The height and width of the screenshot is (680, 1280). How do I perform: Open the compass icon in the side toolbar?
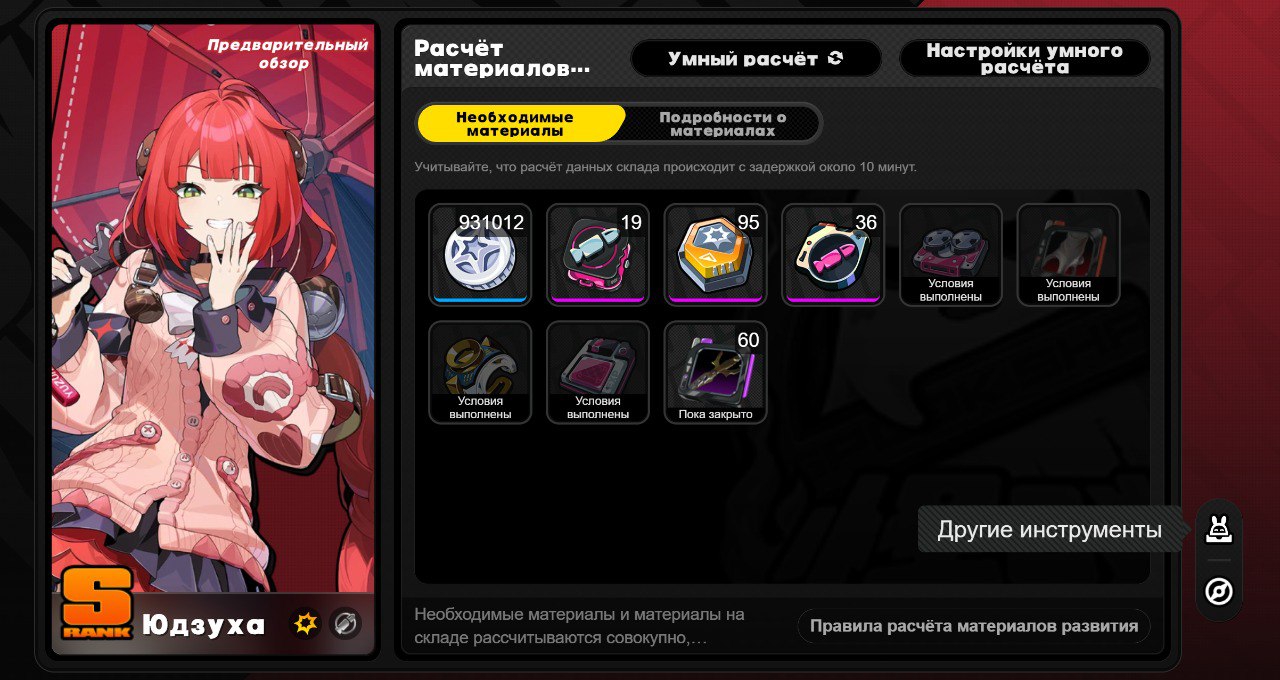click(x=1218, y=592)
